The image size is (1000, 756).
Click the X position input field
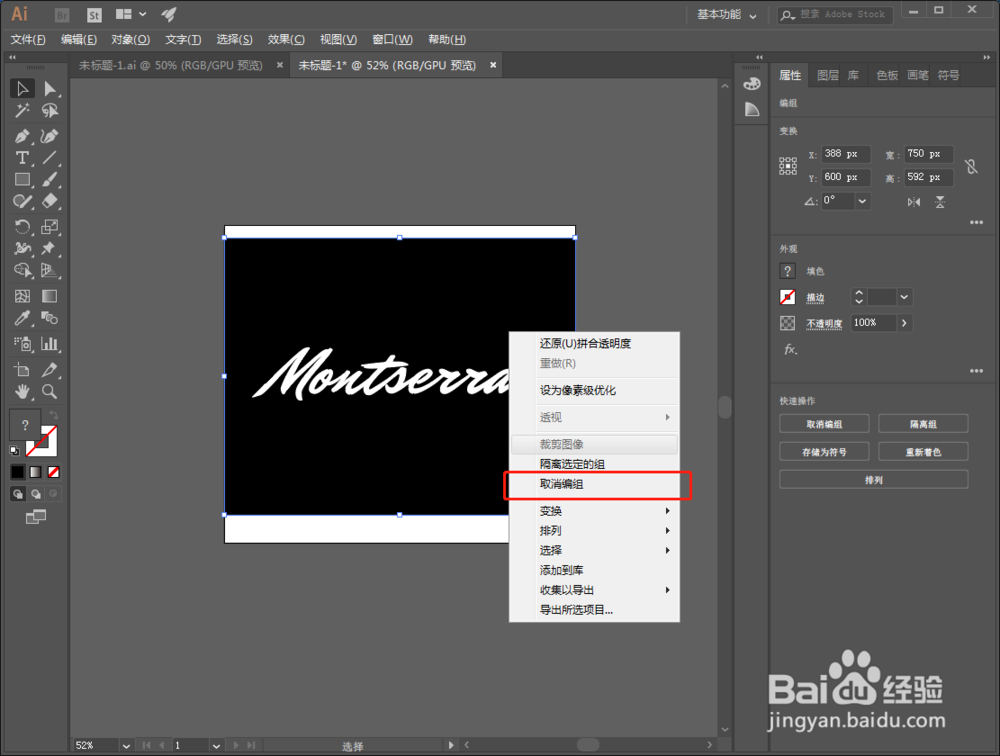coord(845,154)
